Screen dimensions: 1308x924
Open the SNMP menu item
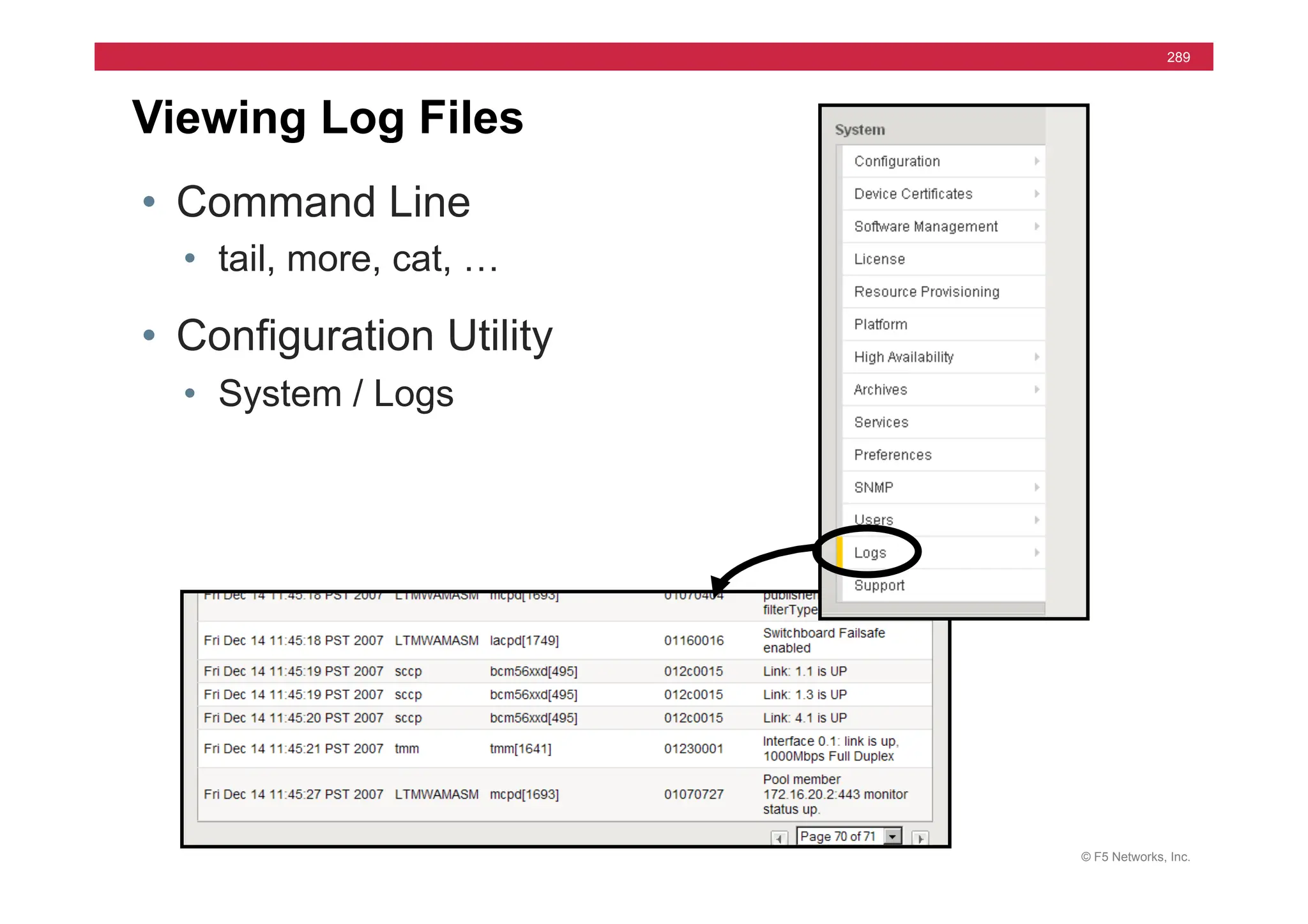click(943, 487)
